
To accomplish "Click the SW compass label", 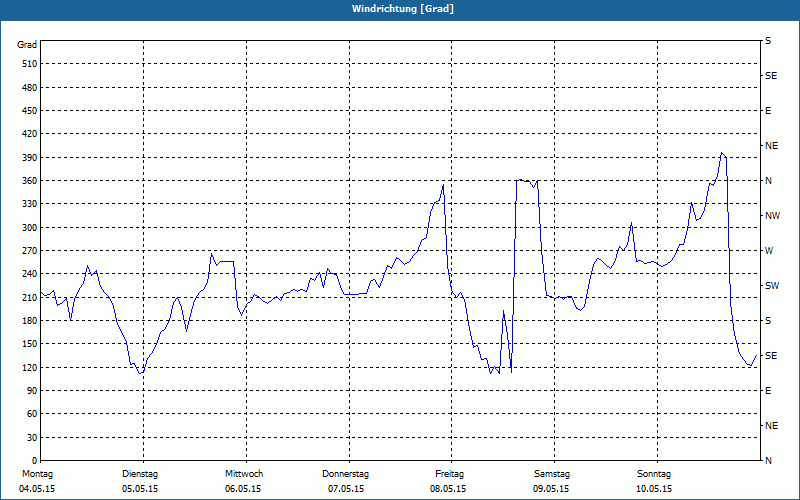I will coord(772,286).
